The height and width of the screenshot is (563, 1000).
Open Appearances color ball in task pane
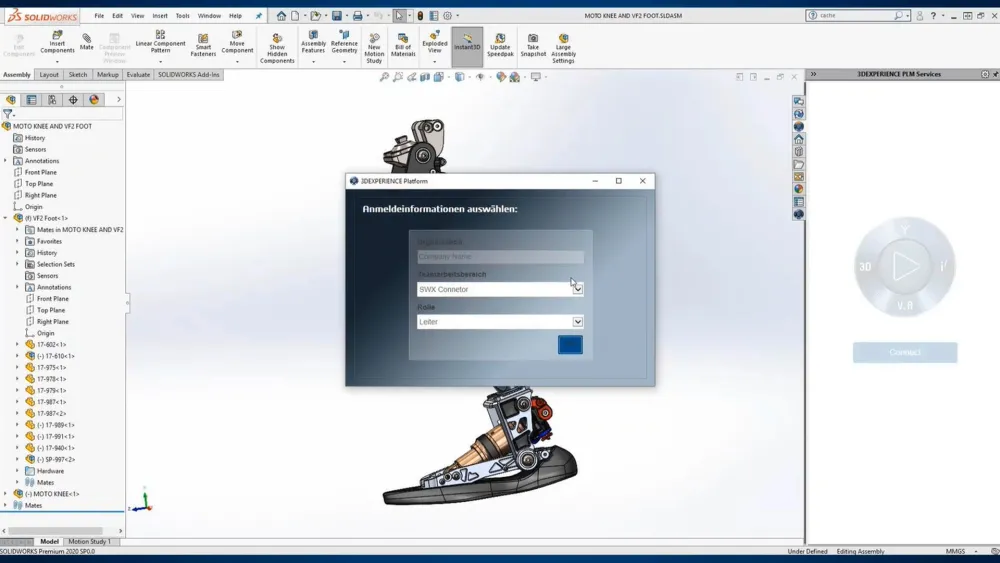(798, 189)
